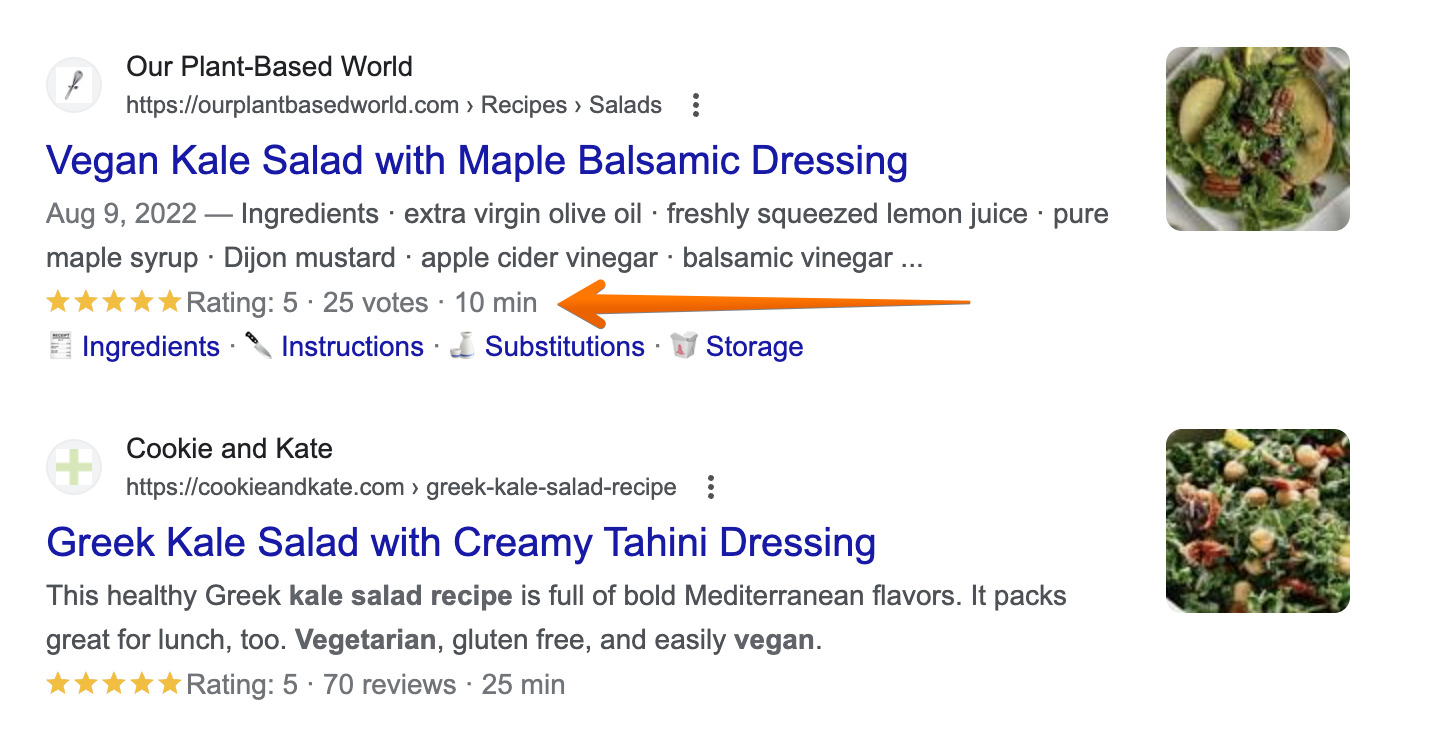Click the Greek kale salad thumbnail image
1442x744 pixels.
coord(1257,521)
